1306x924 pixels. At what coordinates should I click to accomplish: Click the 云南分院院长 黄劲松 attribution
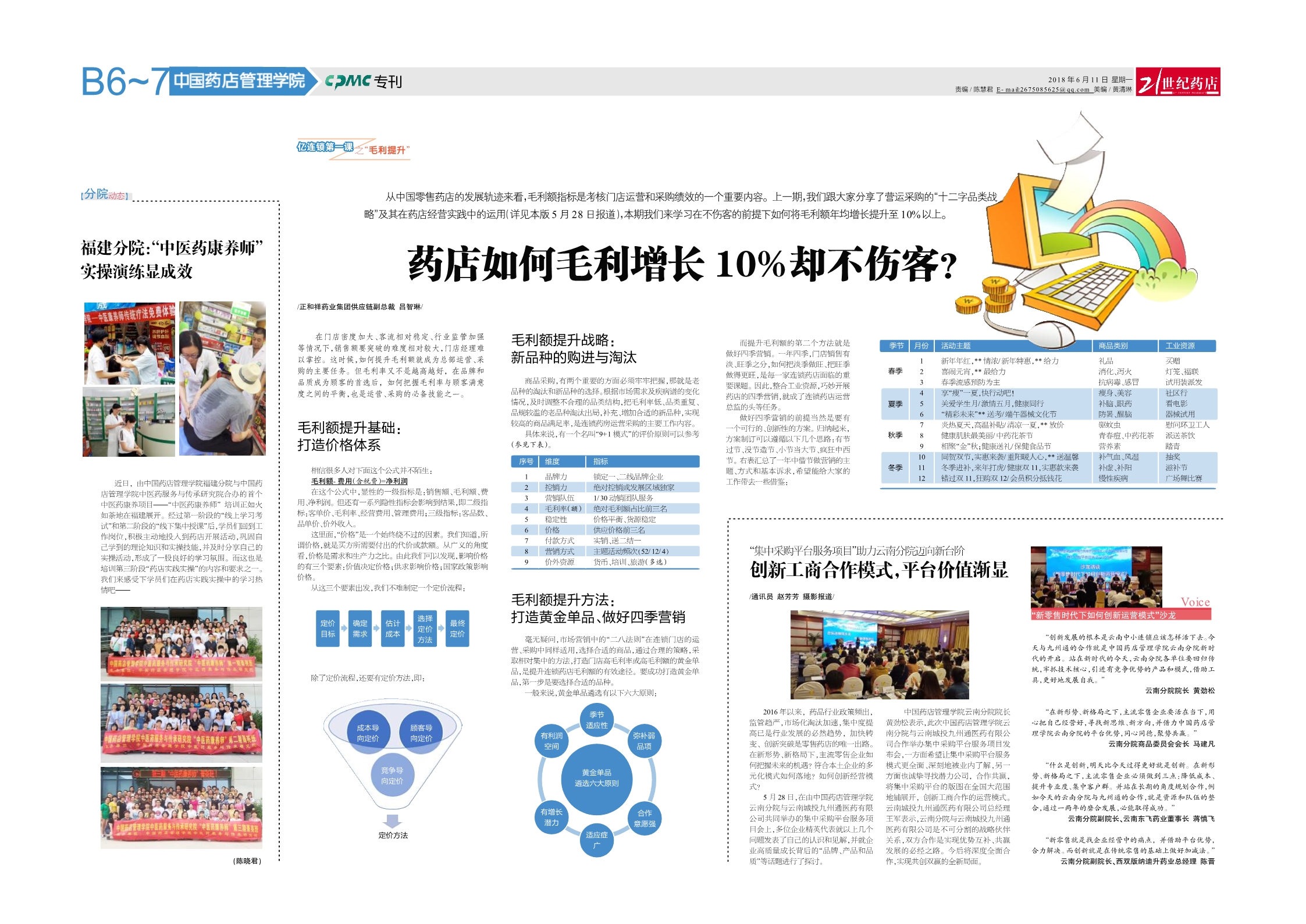coord(1180,691)
